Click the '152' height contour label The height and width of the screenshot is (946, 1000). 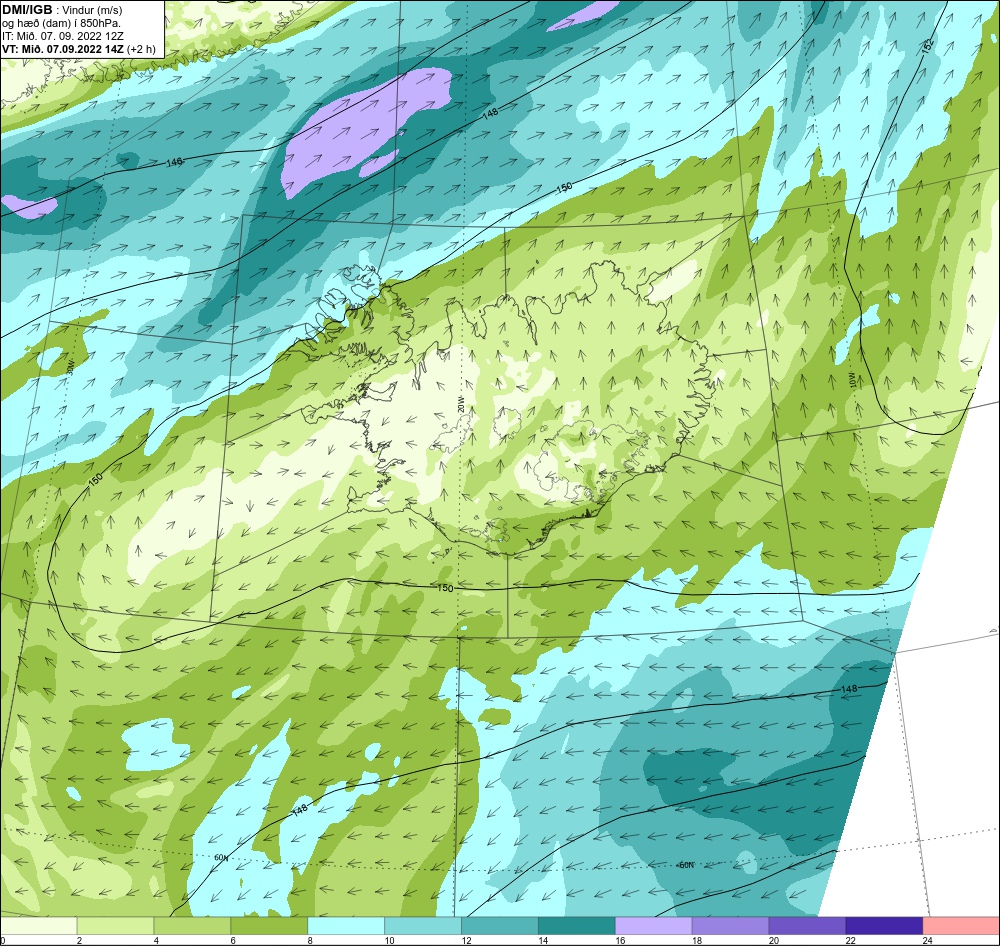point(928,46)
